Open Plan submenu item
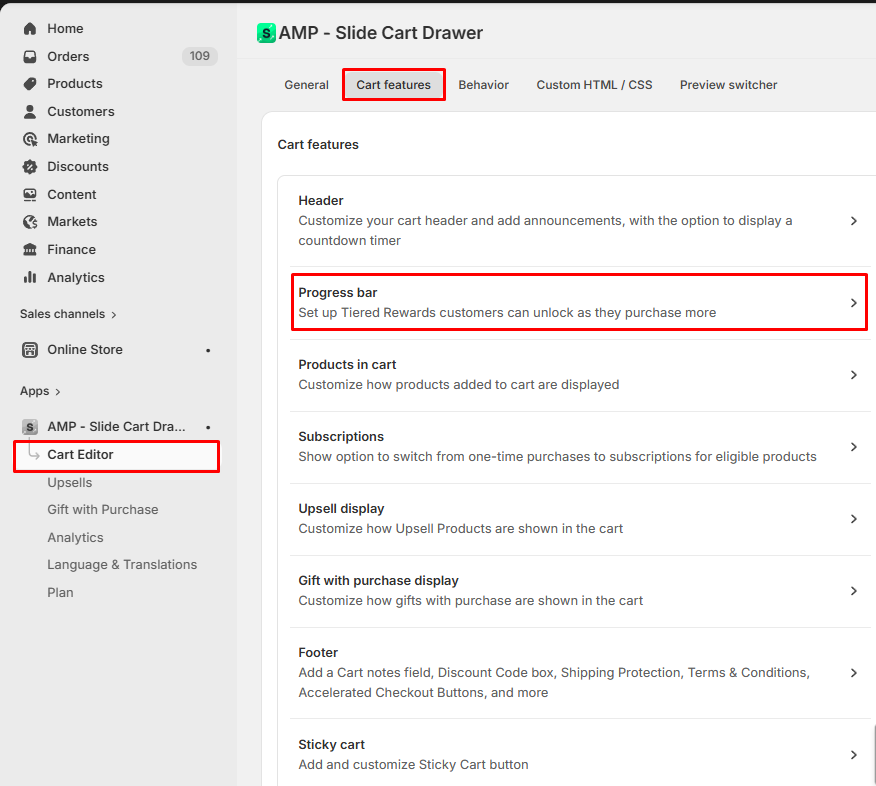 [x=60, y=592]
